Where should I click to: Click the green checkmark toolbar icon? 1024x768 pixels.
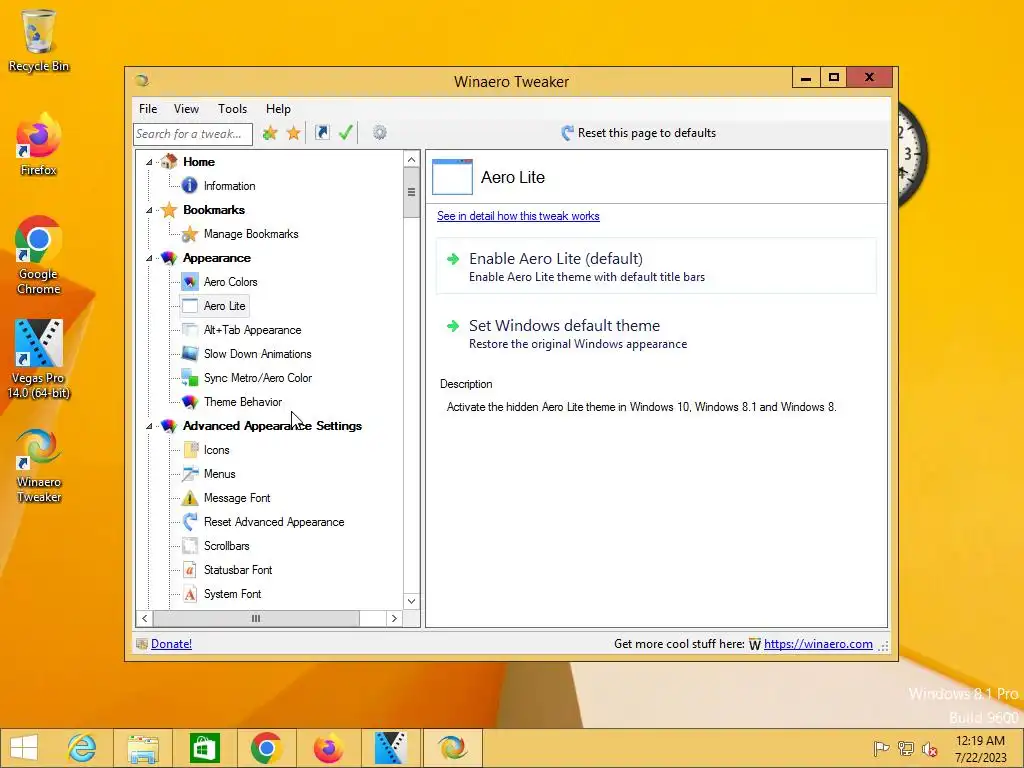pos(346,133)
